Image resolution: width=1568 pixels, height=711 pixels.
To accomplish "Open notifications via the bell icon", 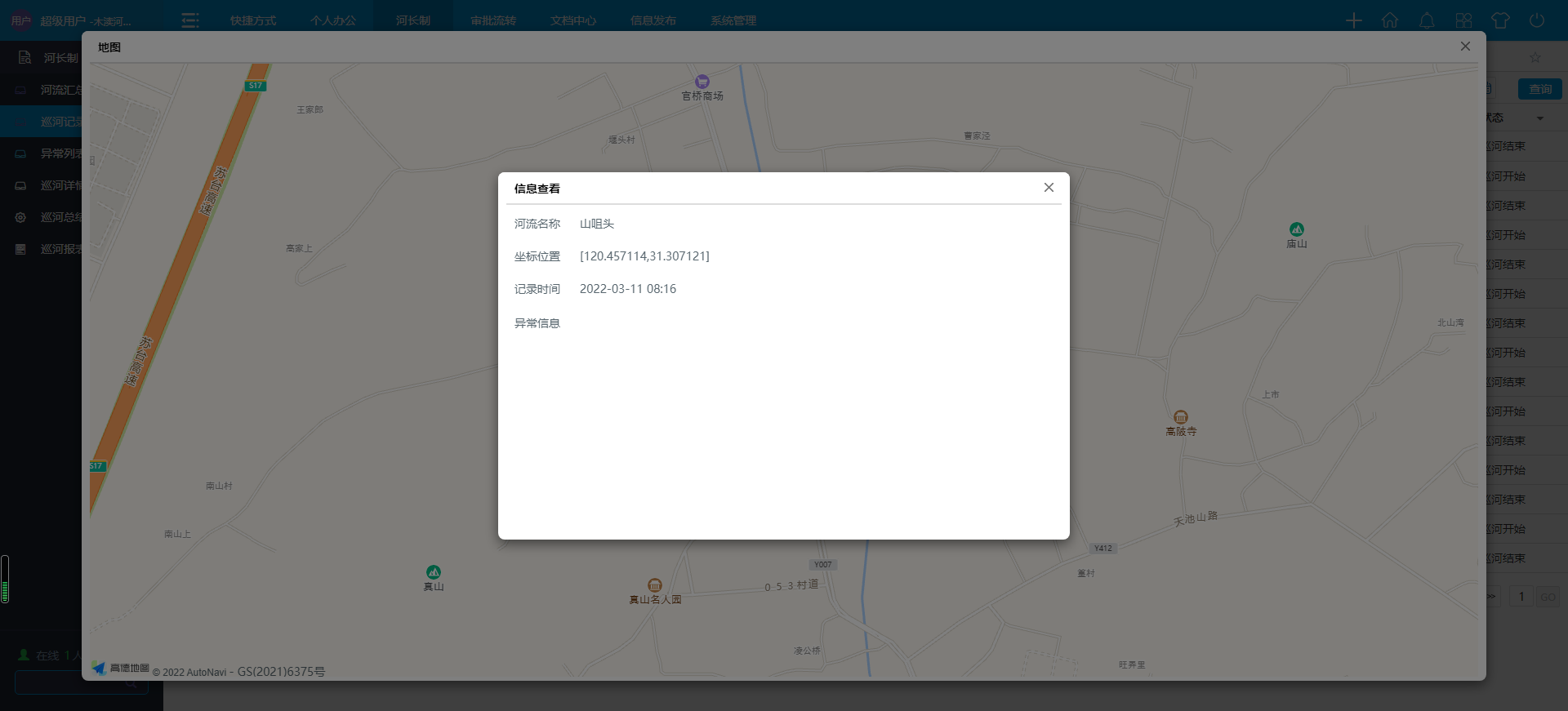I will 1427,20.
